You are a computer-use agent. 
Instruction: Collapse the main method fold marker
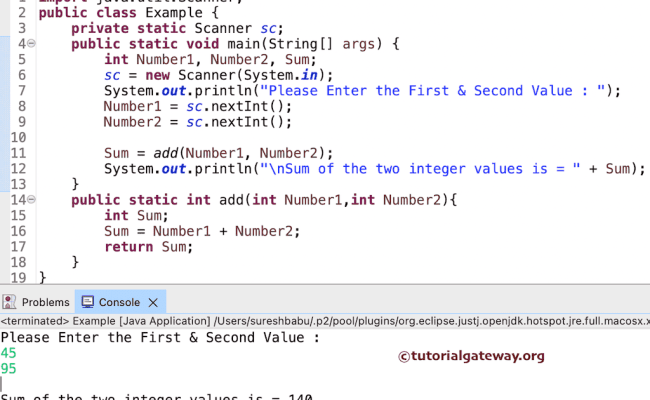coord(32,43)
